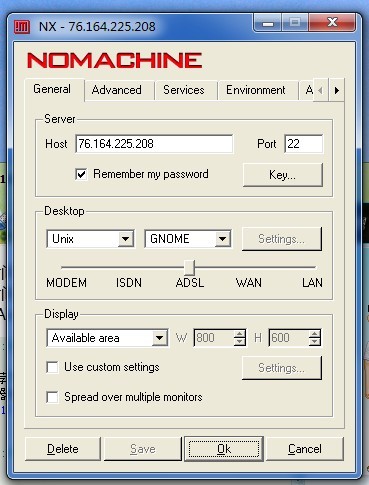Click the tab scroll left arrow
The height and width of the screenshot is (485, 369).
[321, 90]
